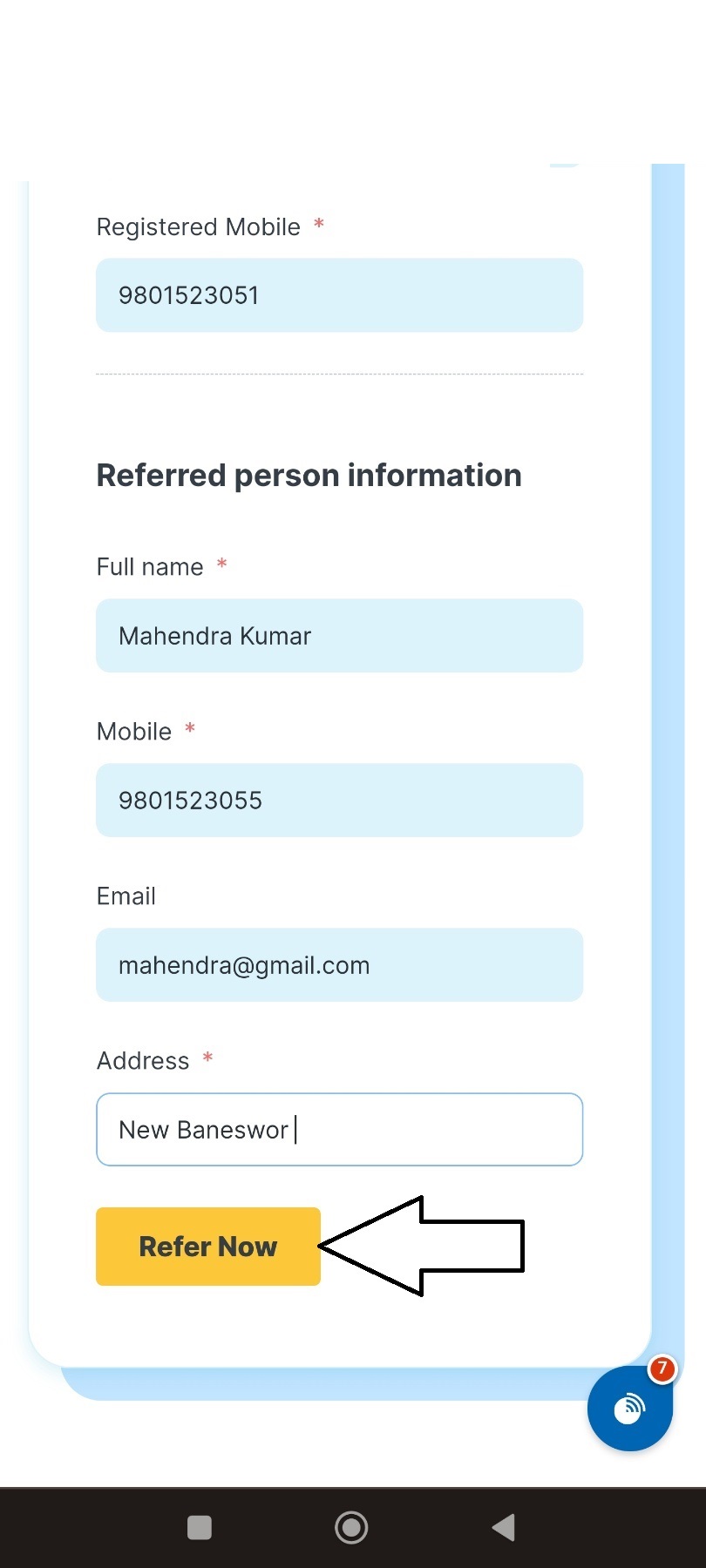Click the red asterisk beside Registered Mobile

tap(319, 225)
